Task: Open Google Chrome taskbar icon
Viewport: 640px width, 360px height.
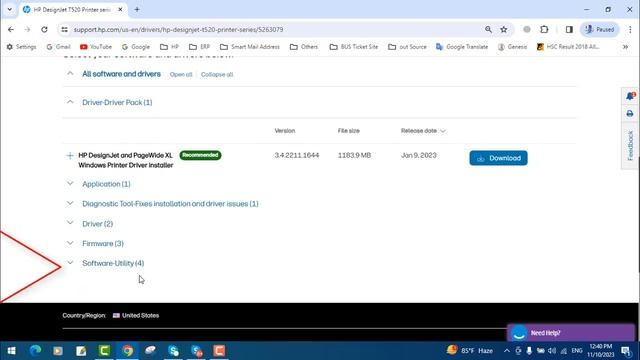Action: pos(127,351)
